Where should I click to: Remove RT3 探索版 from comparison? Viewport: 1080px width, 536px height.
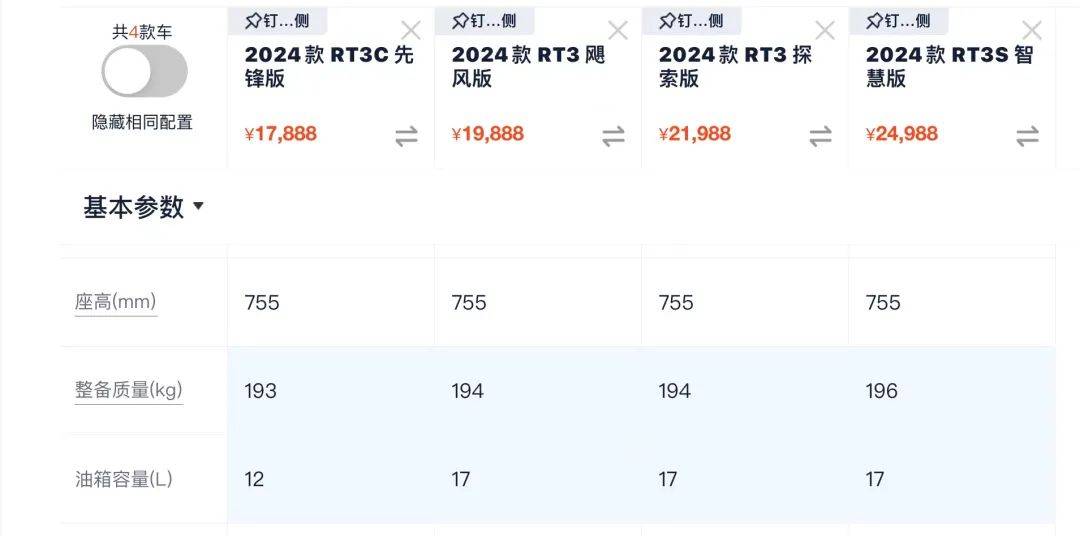pyautogui.click(x=825, y=30)
